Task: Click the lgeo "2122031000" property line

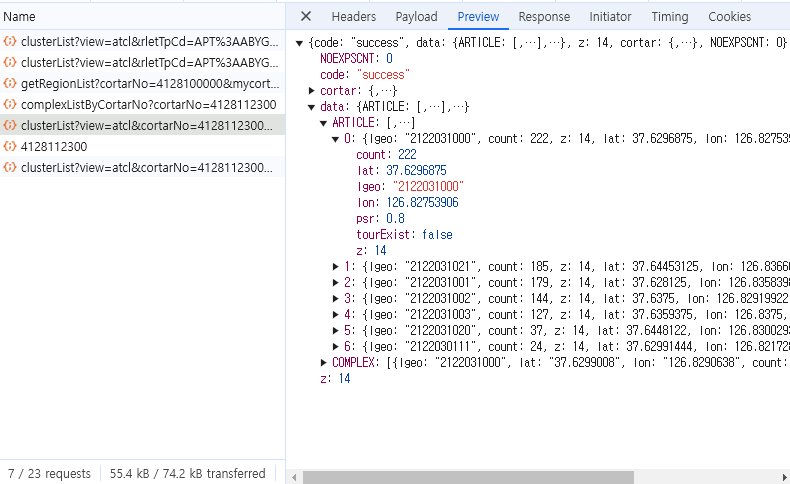Action: 410,187
